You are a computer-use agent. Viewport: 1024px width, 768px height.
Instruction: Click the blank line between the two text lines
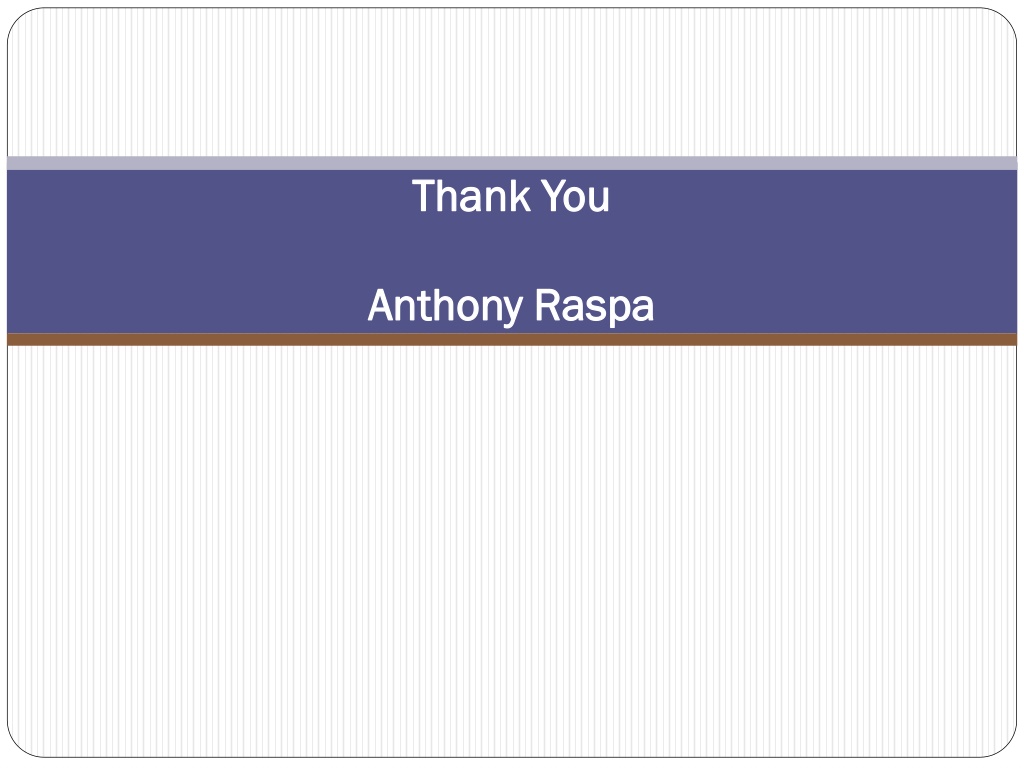(512, 251)
